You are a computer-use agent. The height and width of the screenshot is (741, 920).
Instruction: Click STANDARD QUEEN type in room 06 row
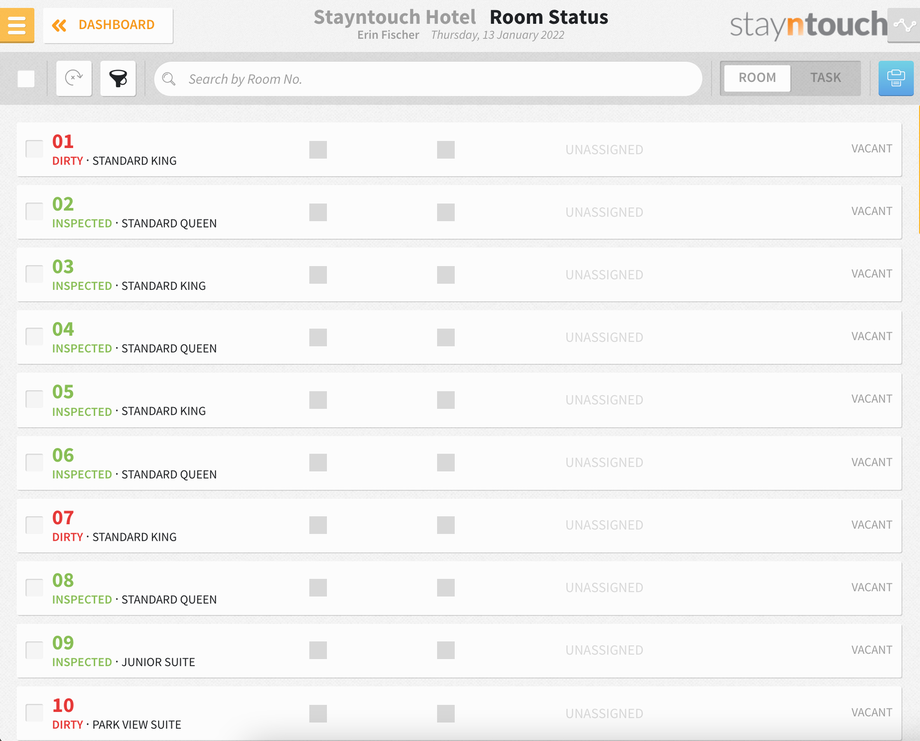click(169, 475)
